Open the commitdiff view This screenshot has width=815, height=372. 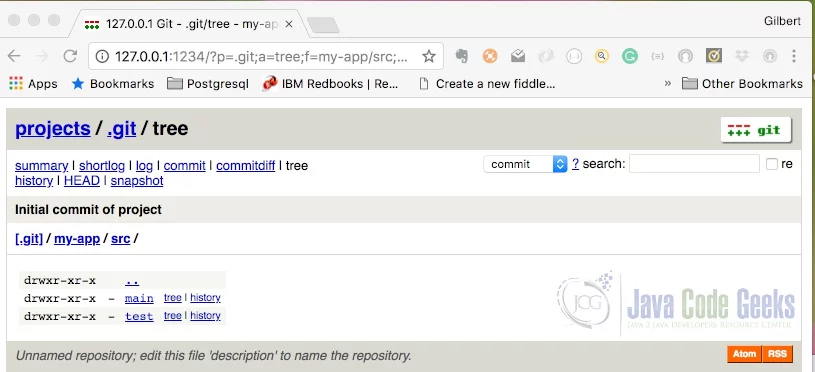click(x=245, y=166)
